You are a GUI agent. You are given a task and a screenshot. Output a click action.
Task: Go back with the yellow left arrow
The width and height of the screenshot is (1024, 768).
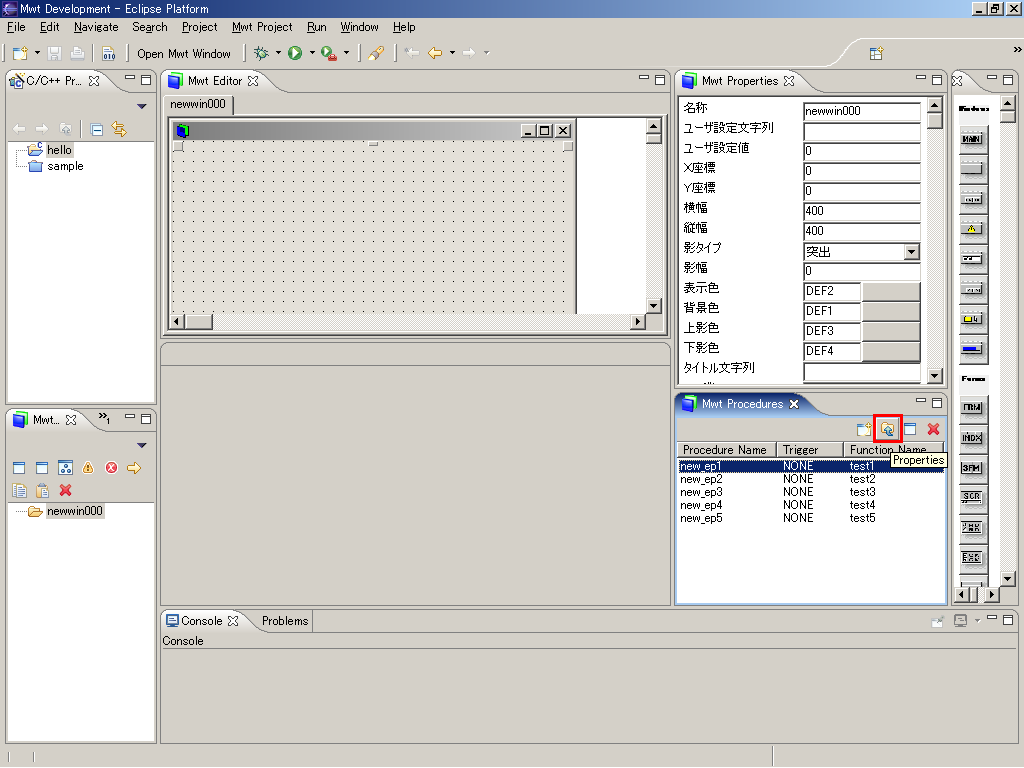point(435,53)
